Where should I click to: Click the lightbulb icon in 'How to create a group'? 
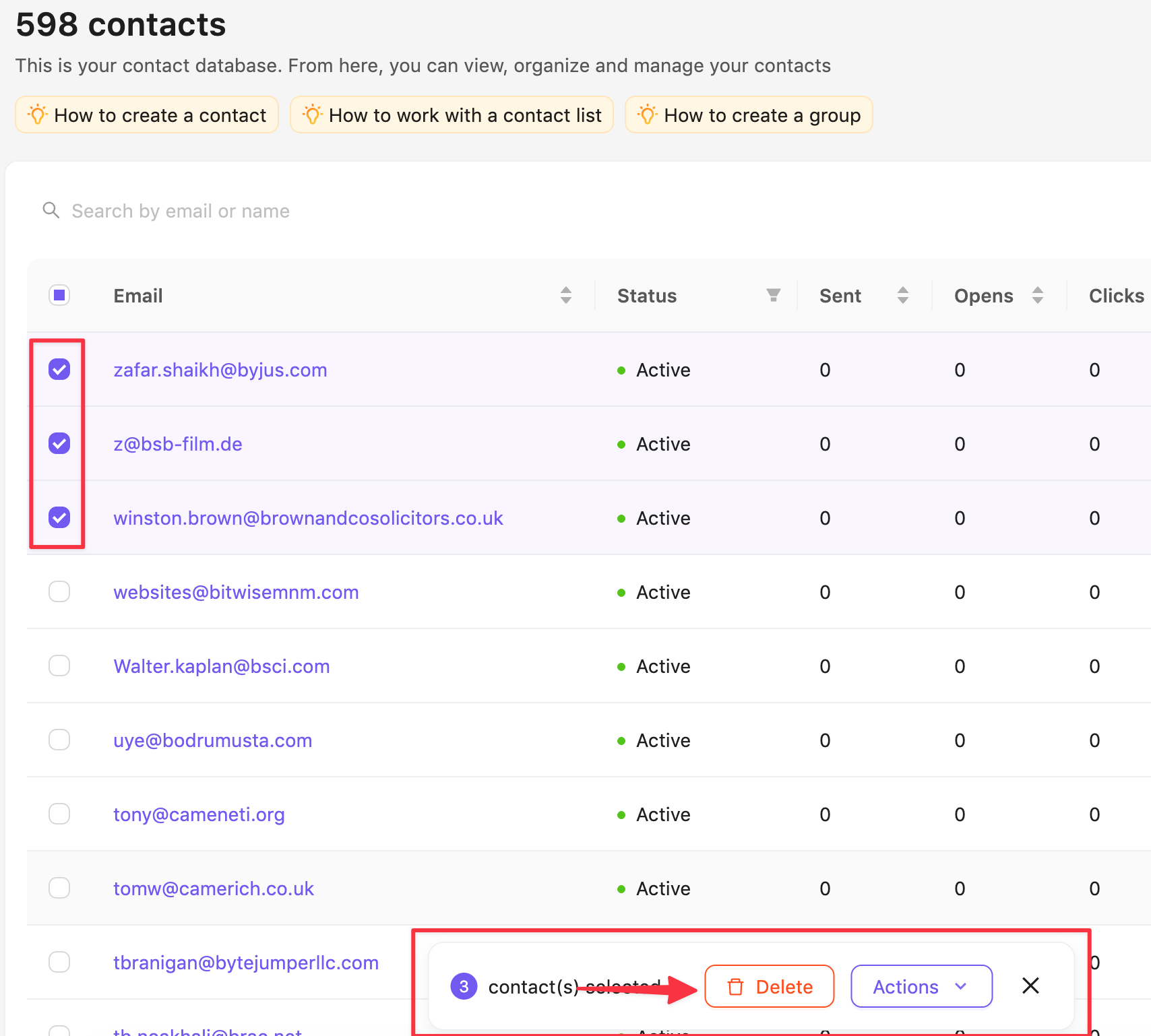click(x=647, y=115)
